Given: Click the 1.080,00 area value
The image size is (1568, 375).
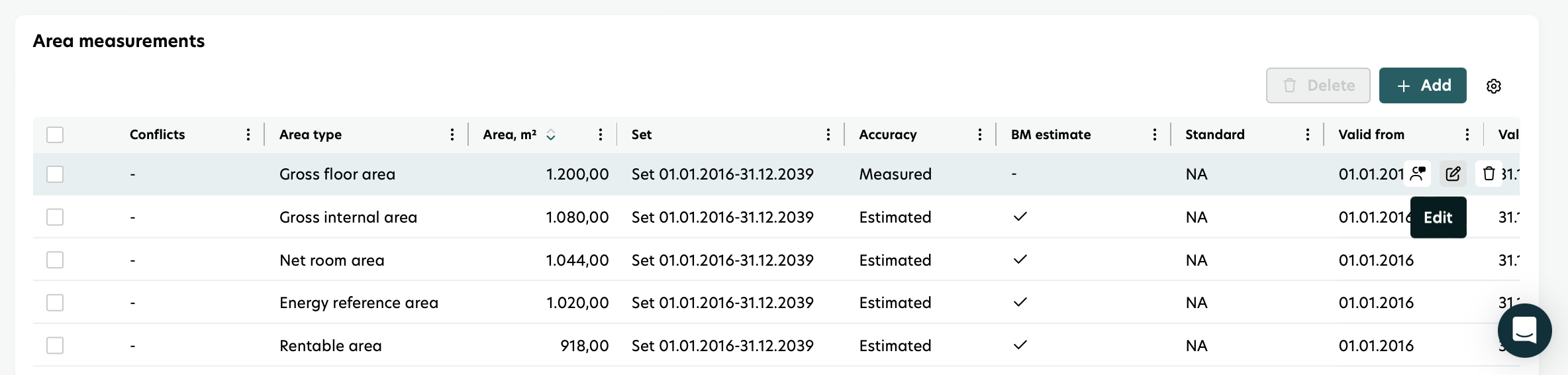Looking at the screenshot, I should pyautogui.click(x=577, y=217).
